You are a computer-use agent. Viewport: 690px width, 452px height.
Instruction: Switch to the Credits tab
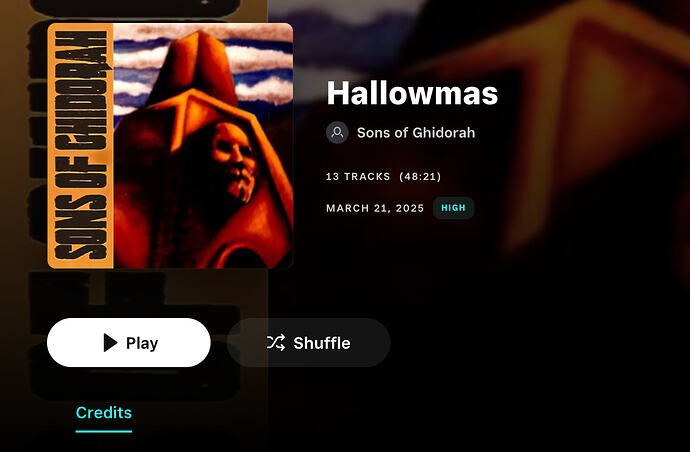(104, 412)
